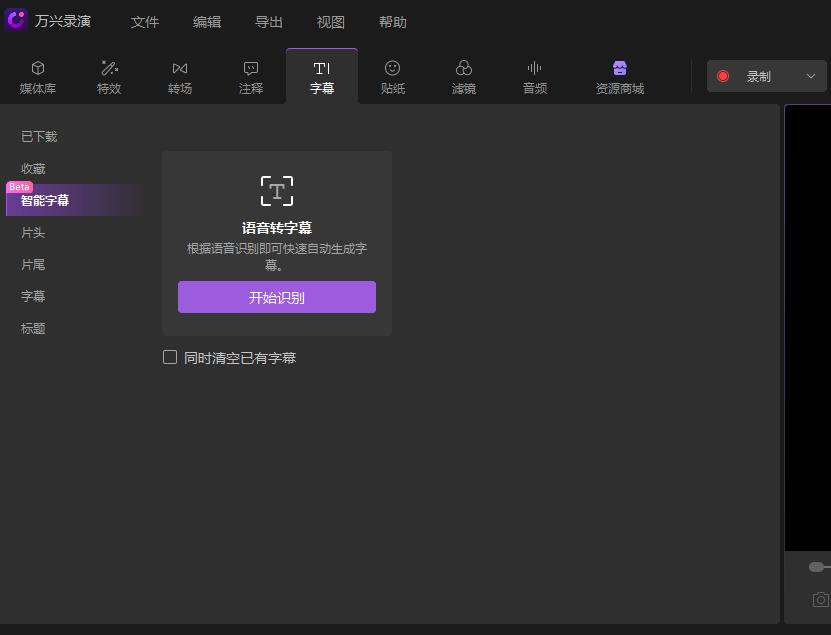
Task: Open the 音频 audio tab
Action: click(535, 77)
